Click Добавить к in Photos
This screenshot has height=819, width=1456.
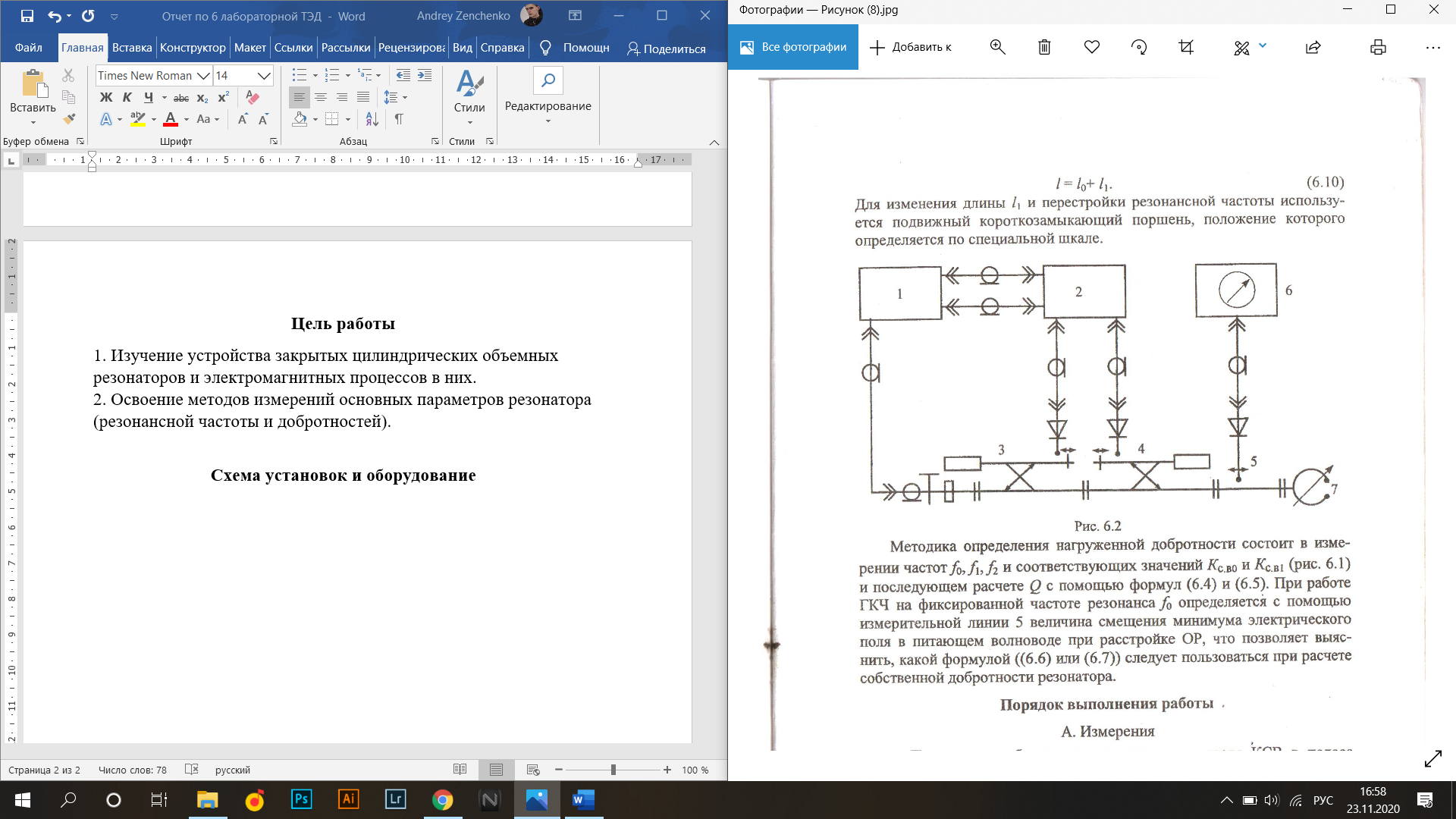[910, 47]
